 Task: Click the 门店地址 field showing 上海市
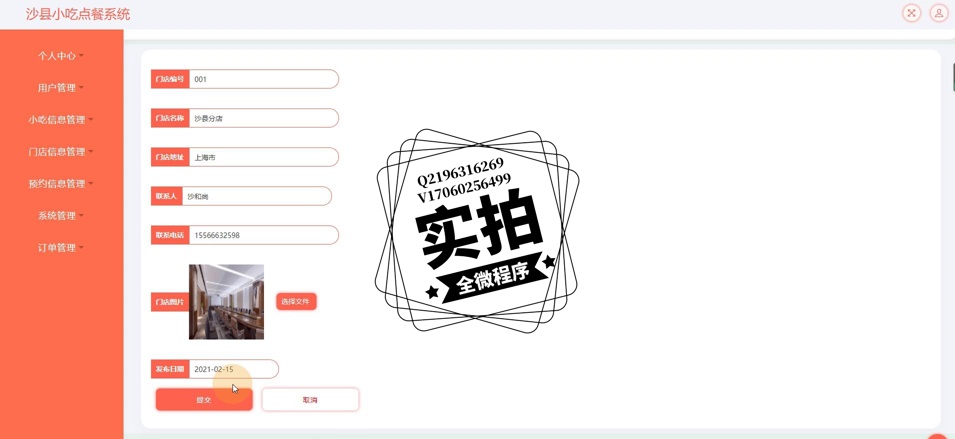(264, 157)
